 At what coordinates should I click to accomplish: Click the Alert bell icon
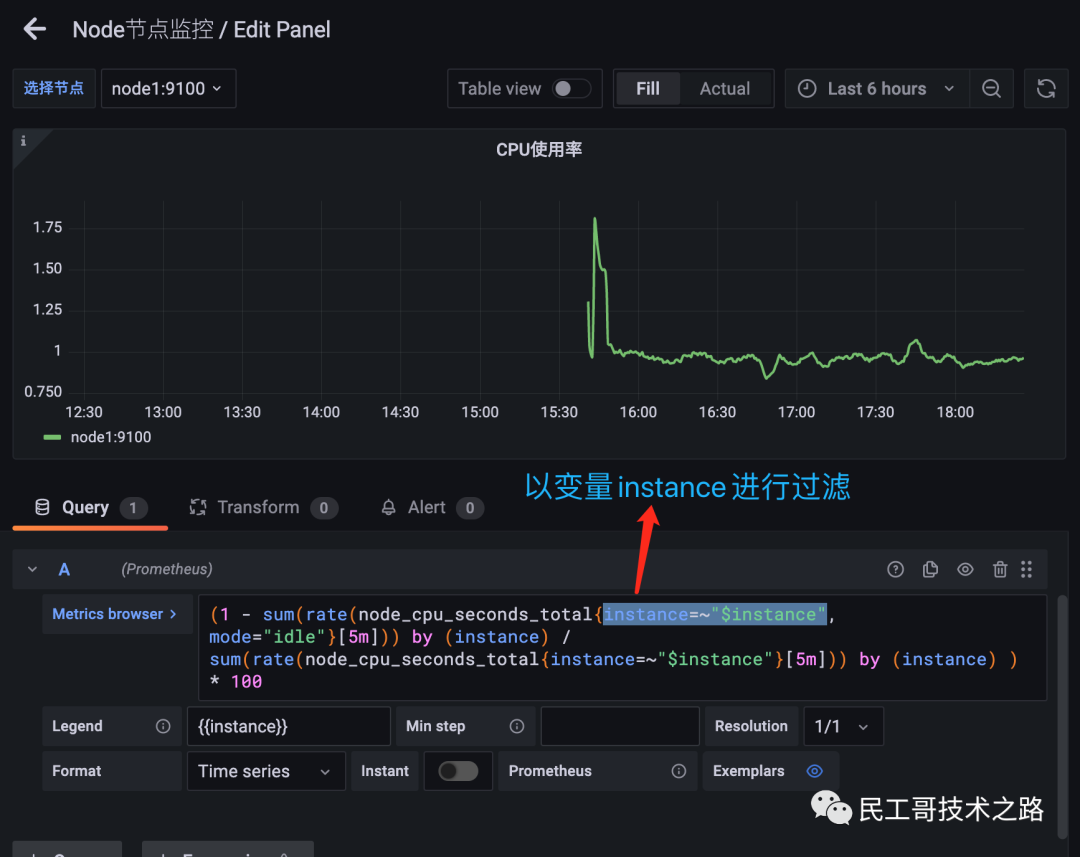tap(388, 508)
